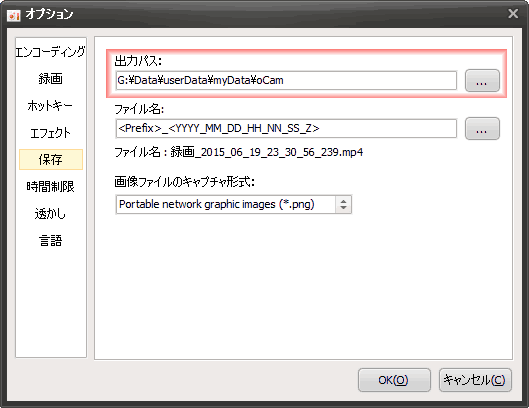Expand the image capture format dropdown
Screen dimensions: 529x408
[343, 205]
